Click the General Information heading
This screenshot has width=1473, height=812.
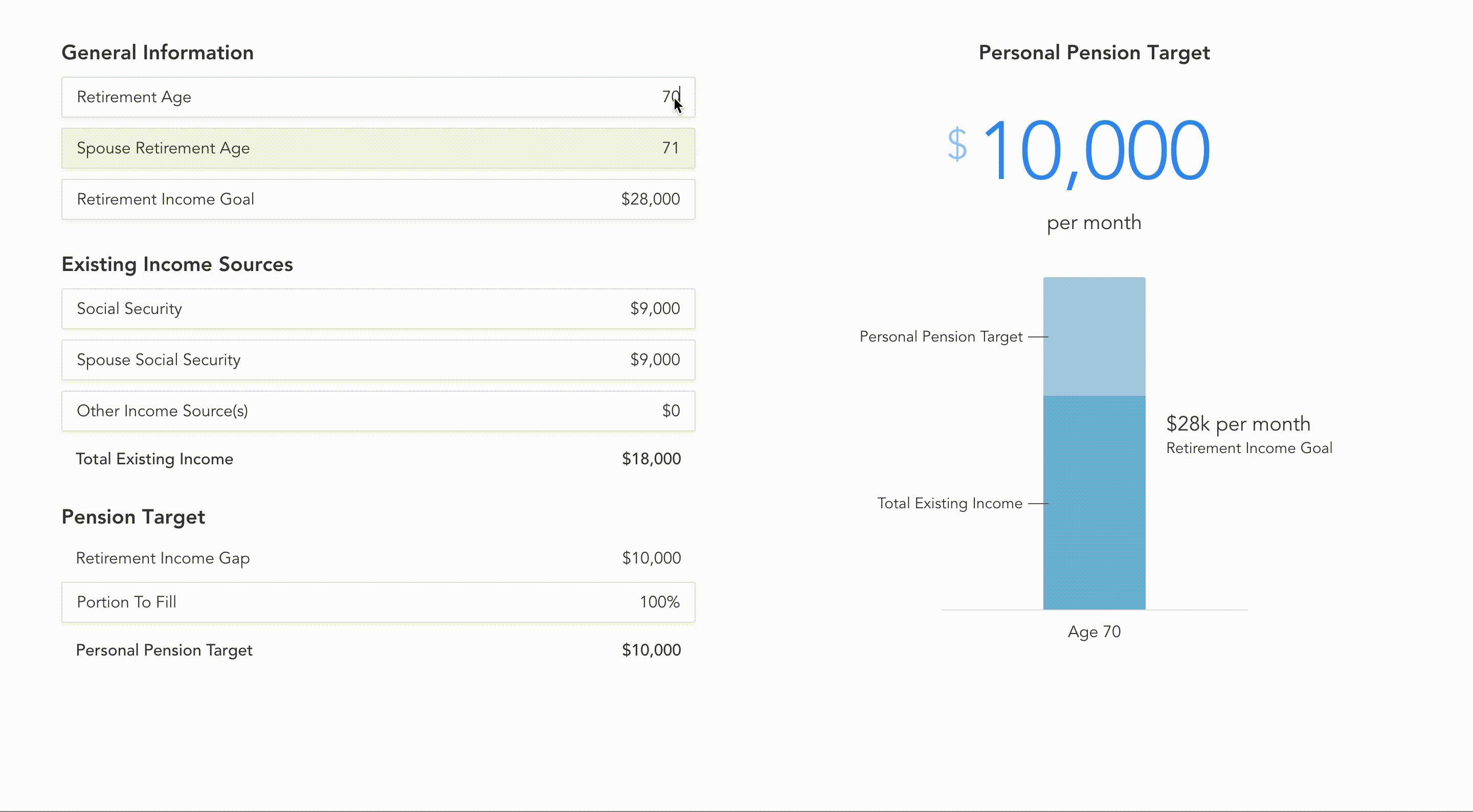pos(157,53)
